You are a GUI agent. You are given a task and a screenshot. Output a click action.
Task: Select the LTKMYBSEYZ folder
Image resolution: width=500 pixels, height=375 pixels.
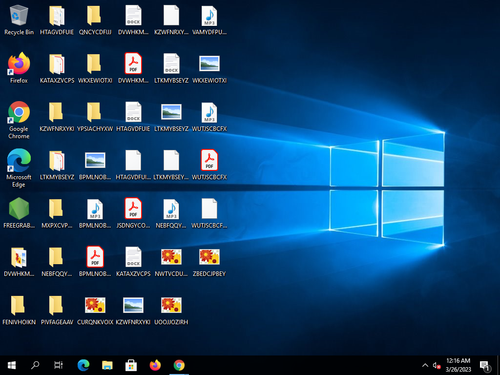click(x=57, y=165)
